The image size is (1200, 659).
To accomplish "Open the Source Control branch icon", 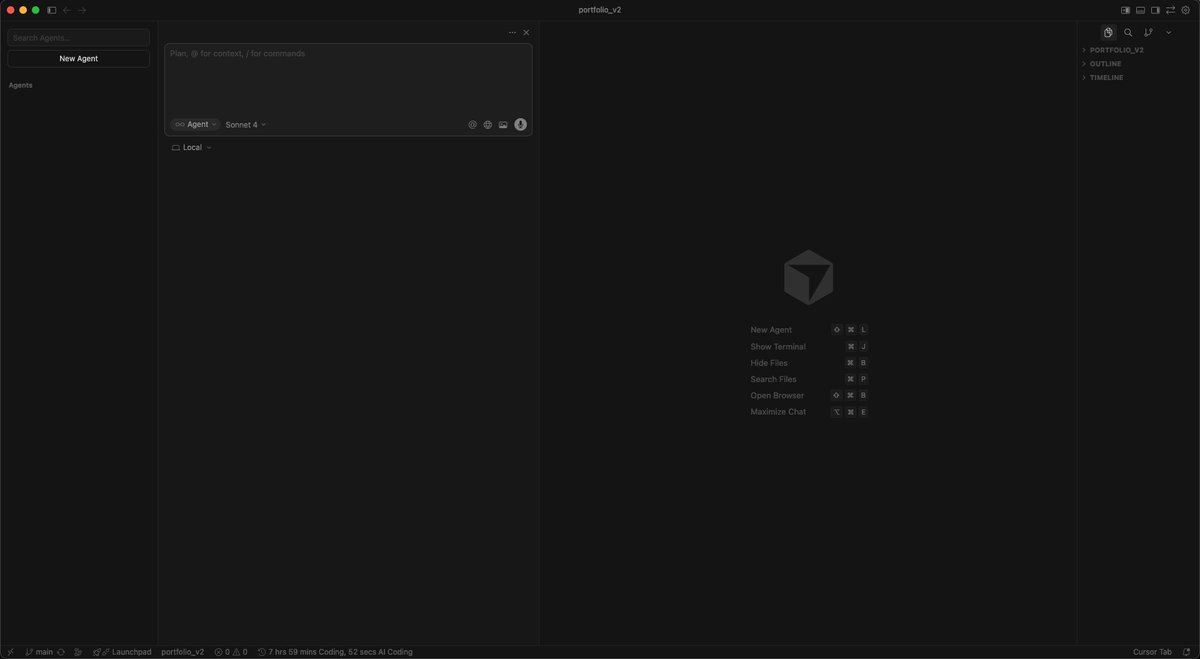I will click(1148, 32).
